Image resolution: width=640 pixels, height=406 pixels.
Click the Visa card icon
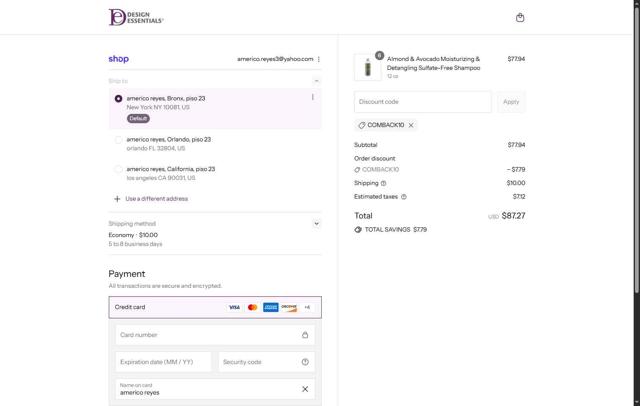click(234, 307)
